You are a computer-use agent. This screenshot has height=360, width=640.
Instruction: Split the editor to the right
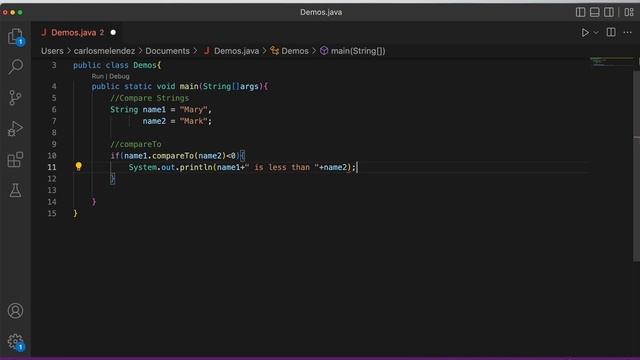[611, 32]
